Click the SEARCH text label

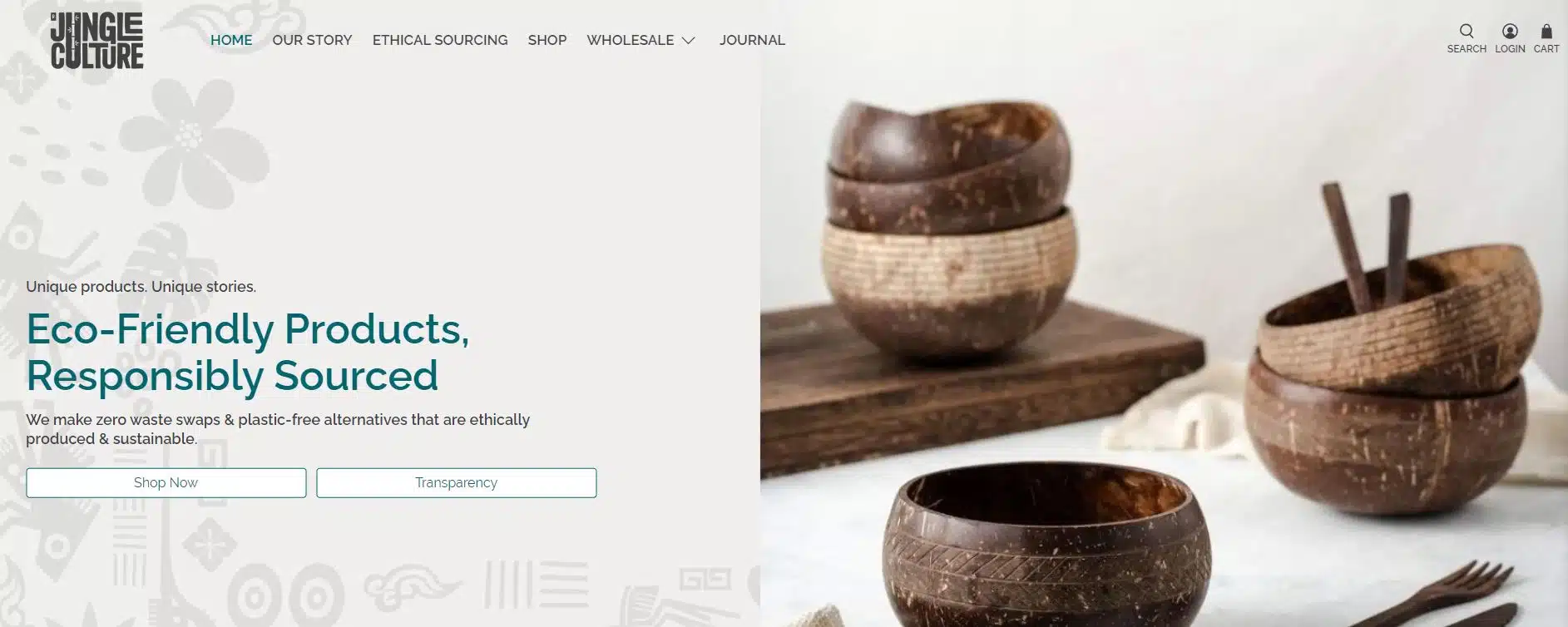tap(1467, 49)
